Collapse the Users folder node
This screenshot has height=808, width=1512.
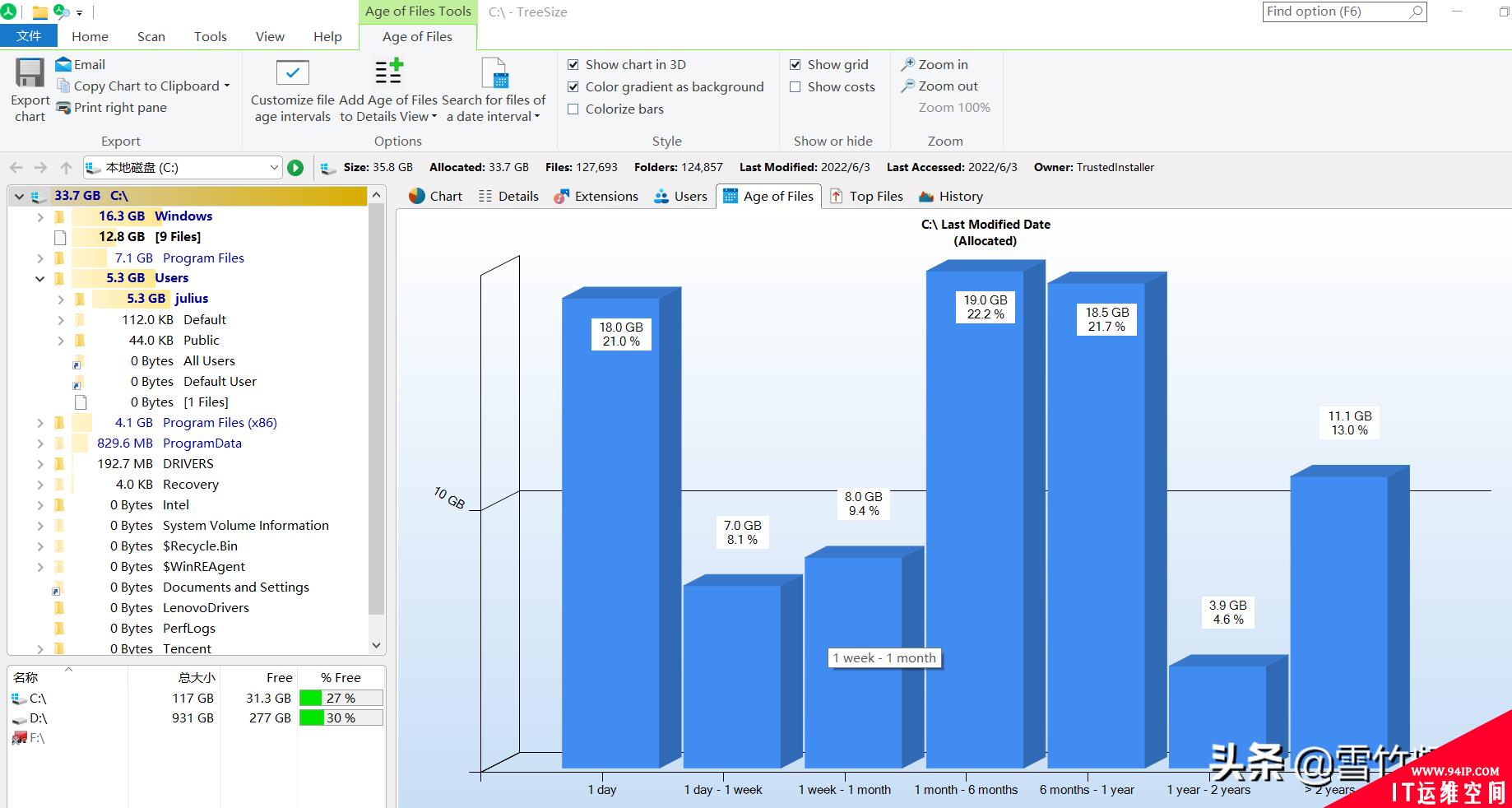pyautogui.click(x=40, y=278)
